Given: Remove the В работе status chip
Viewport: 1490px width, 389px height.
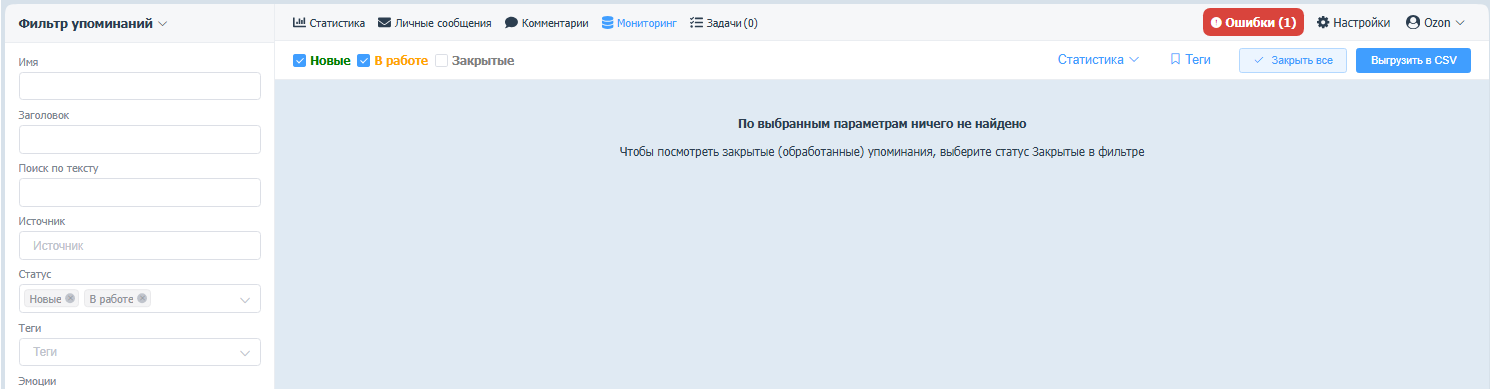Looking at the screenshot, I should (142, 298).
